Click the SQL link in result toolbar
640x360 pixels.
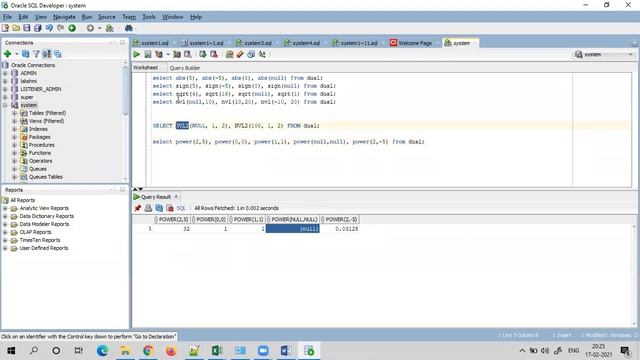click(181, 208)
